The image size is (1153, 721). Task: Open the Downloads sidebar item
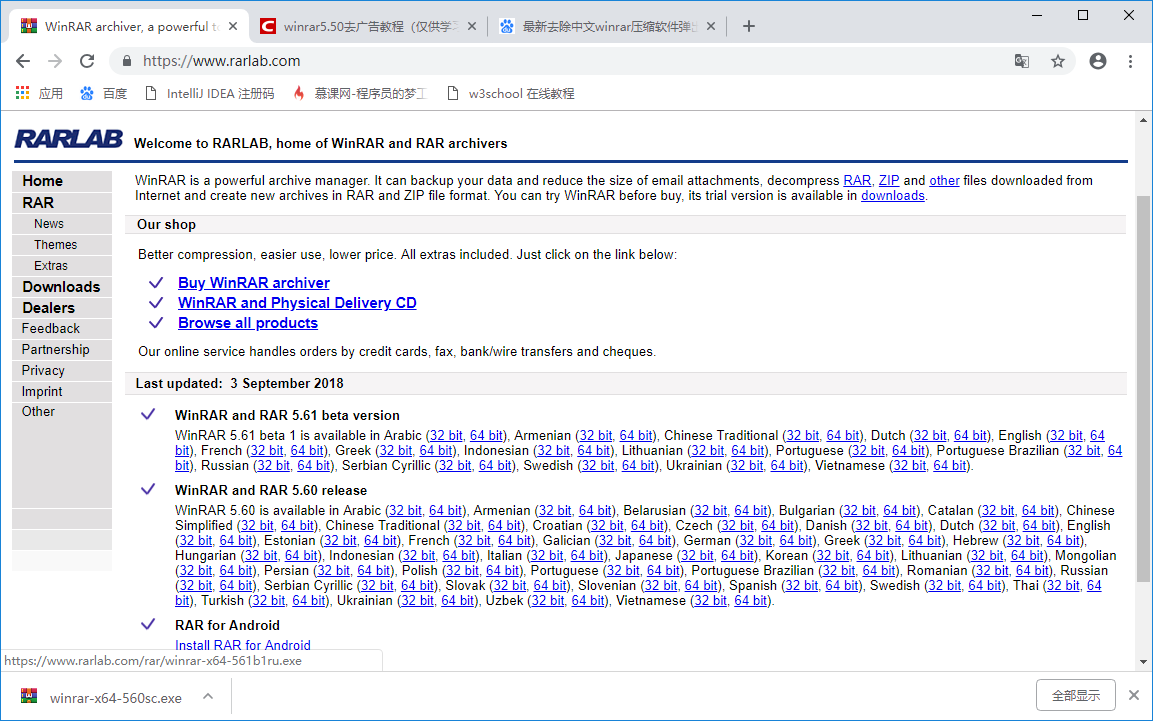(61, 287)
